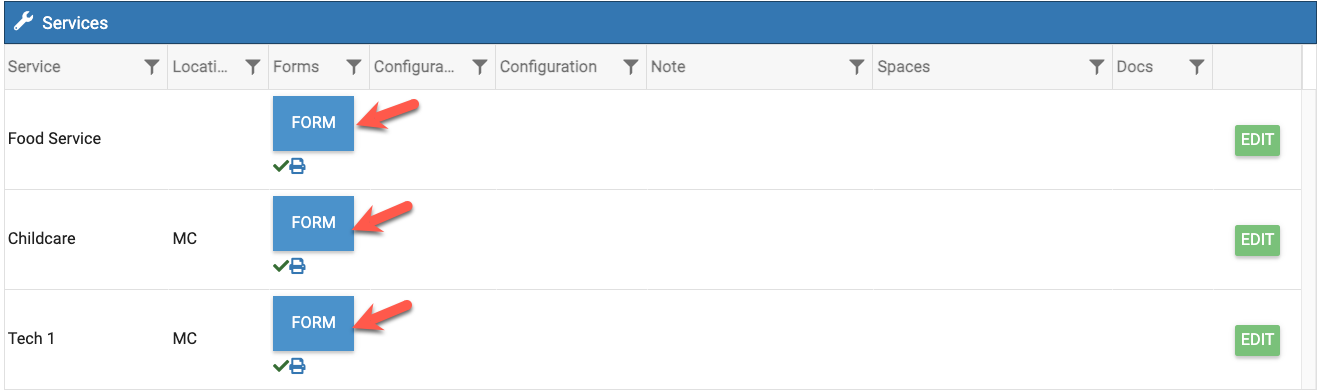
Task: Click the green checkmark under Food Service form
Action: point(281,166)
